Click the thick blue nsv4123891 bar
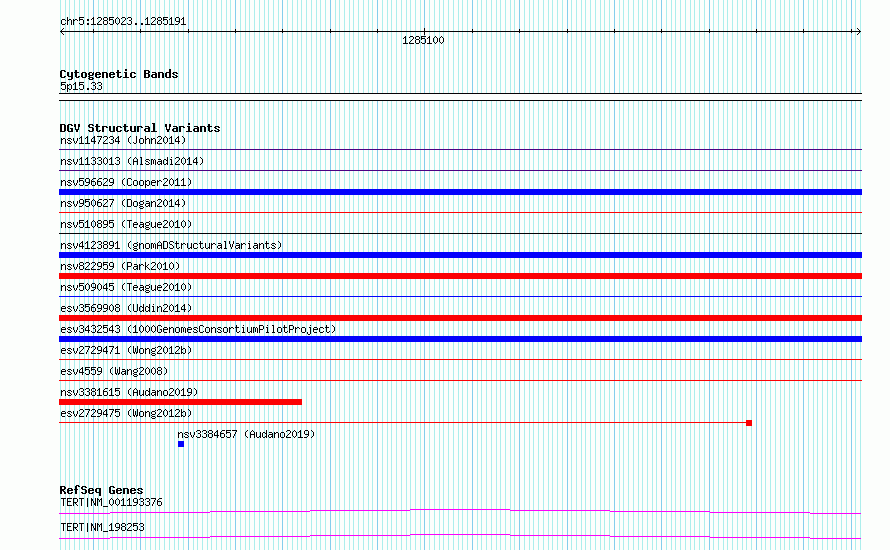 (x=460, y=255)
